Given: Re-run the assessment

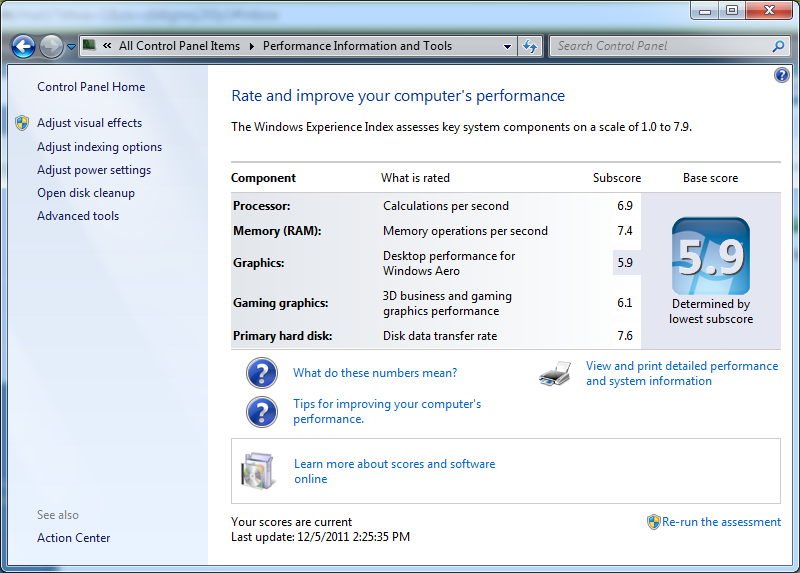Looking at the screenshot, I should click(721, 522).
